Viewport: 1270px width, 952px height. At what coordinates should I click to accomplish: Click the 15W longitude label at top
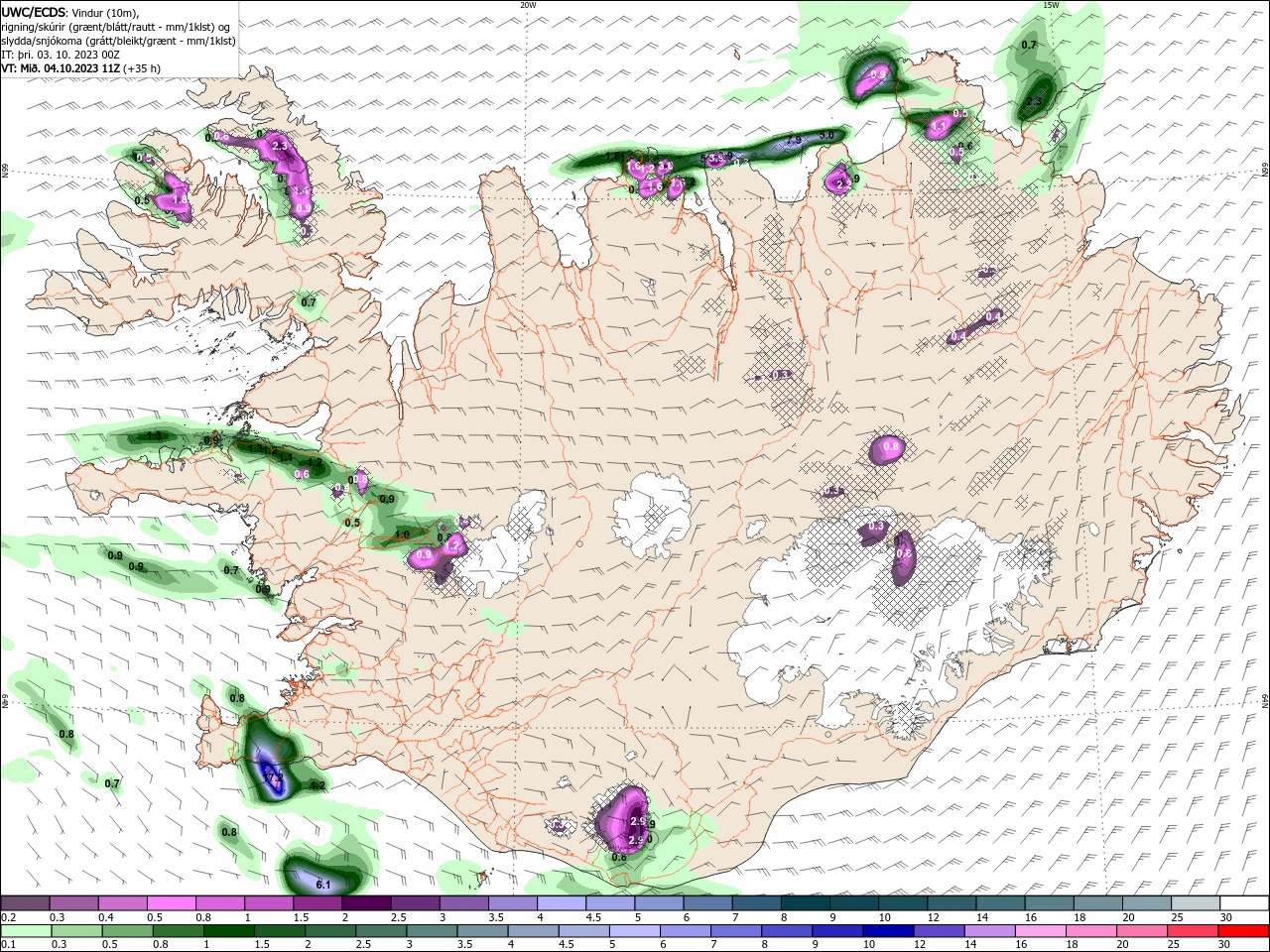pos(1051,5)
